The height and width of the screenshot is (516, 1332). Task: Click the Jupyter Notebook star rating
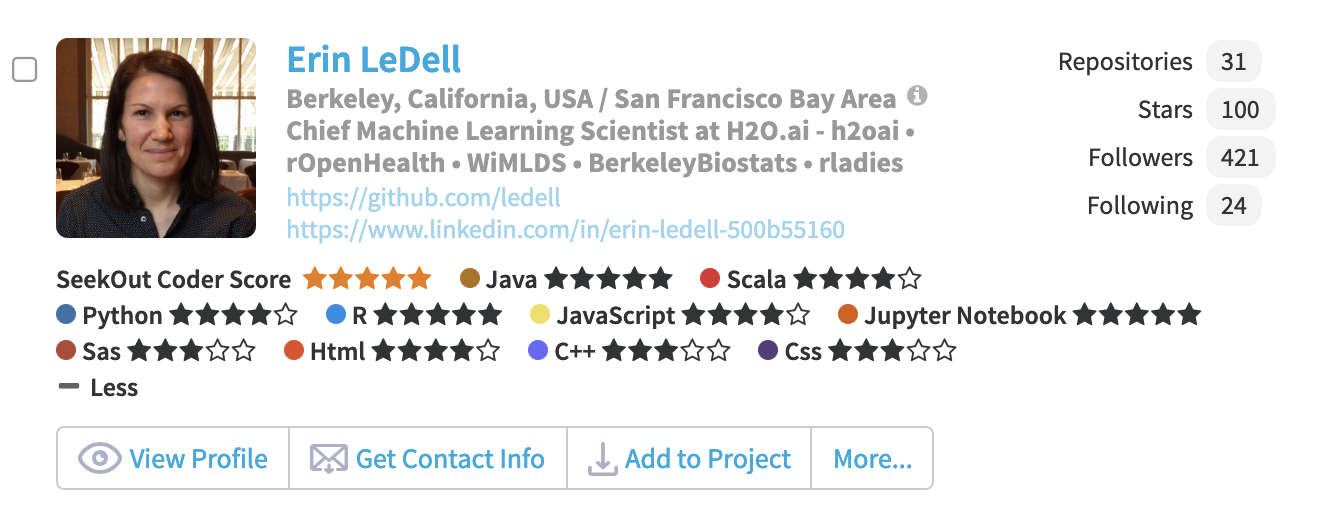pyautogui.click(x=1136, y=316)
